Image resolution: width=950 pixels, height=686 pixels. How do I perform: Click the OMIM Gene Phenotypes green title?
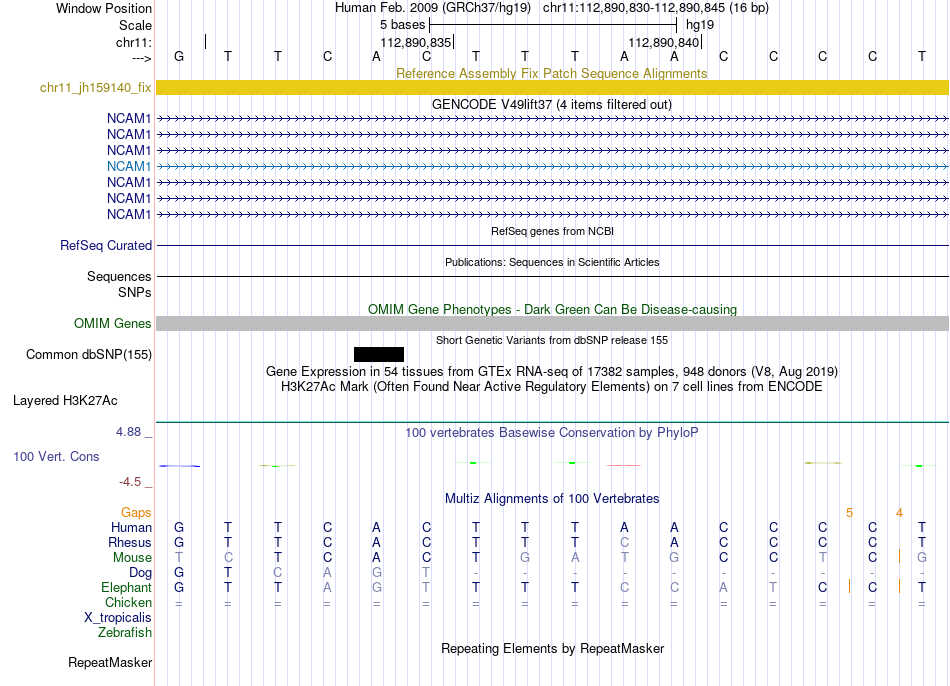[552, 309]
